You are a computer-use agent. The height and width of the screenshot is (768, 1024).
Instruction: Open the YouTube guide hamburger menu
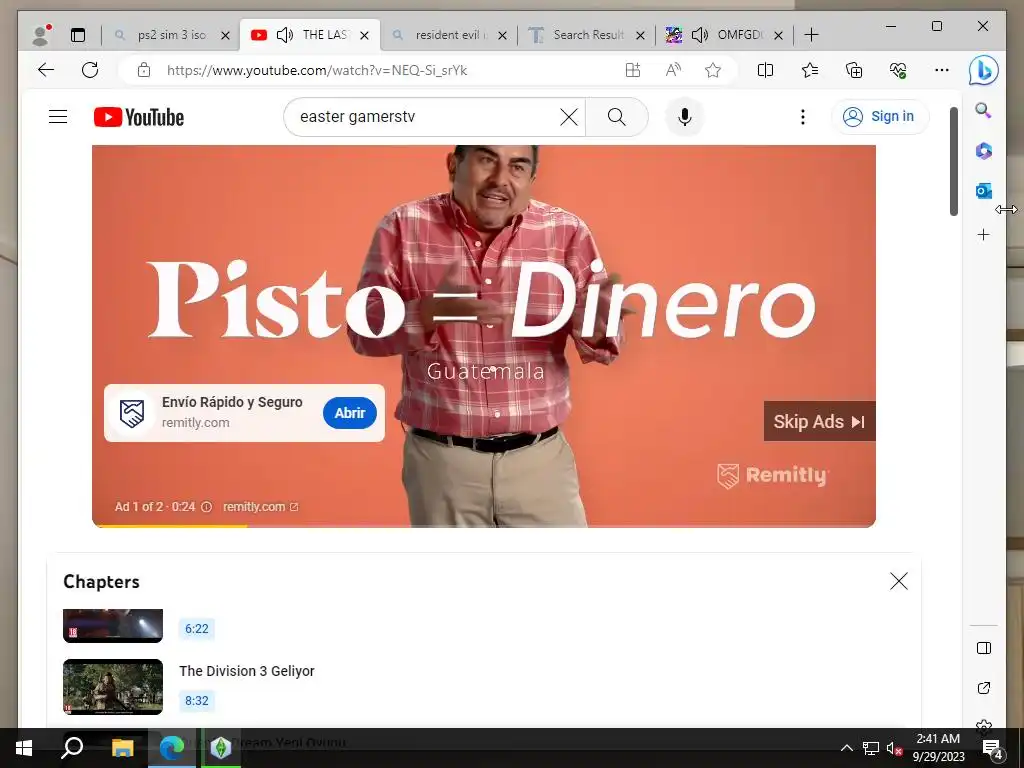pyautogui.click(x=58, y=117)
